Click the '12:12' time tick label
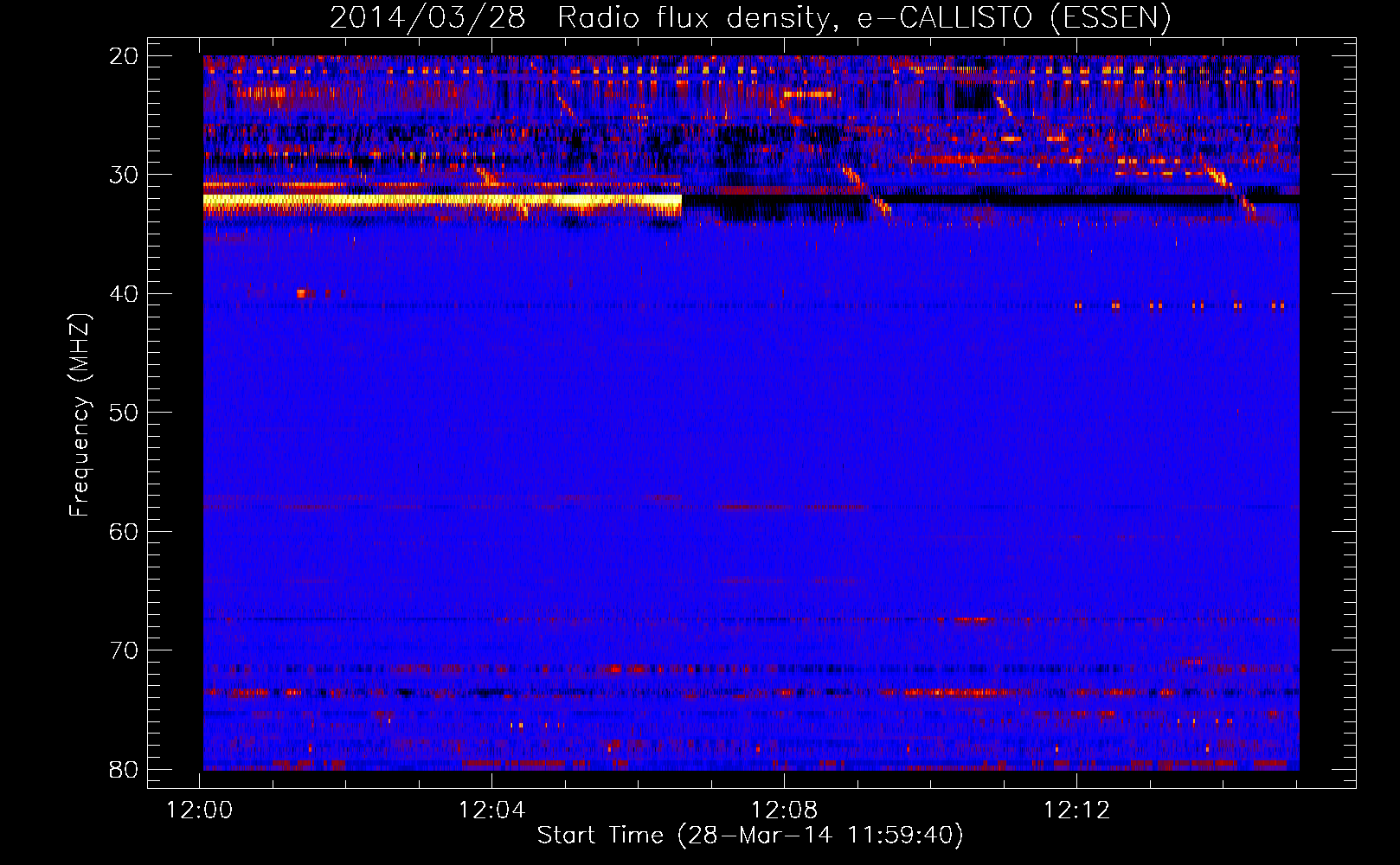1400x865 pixels. (1077, 811)
